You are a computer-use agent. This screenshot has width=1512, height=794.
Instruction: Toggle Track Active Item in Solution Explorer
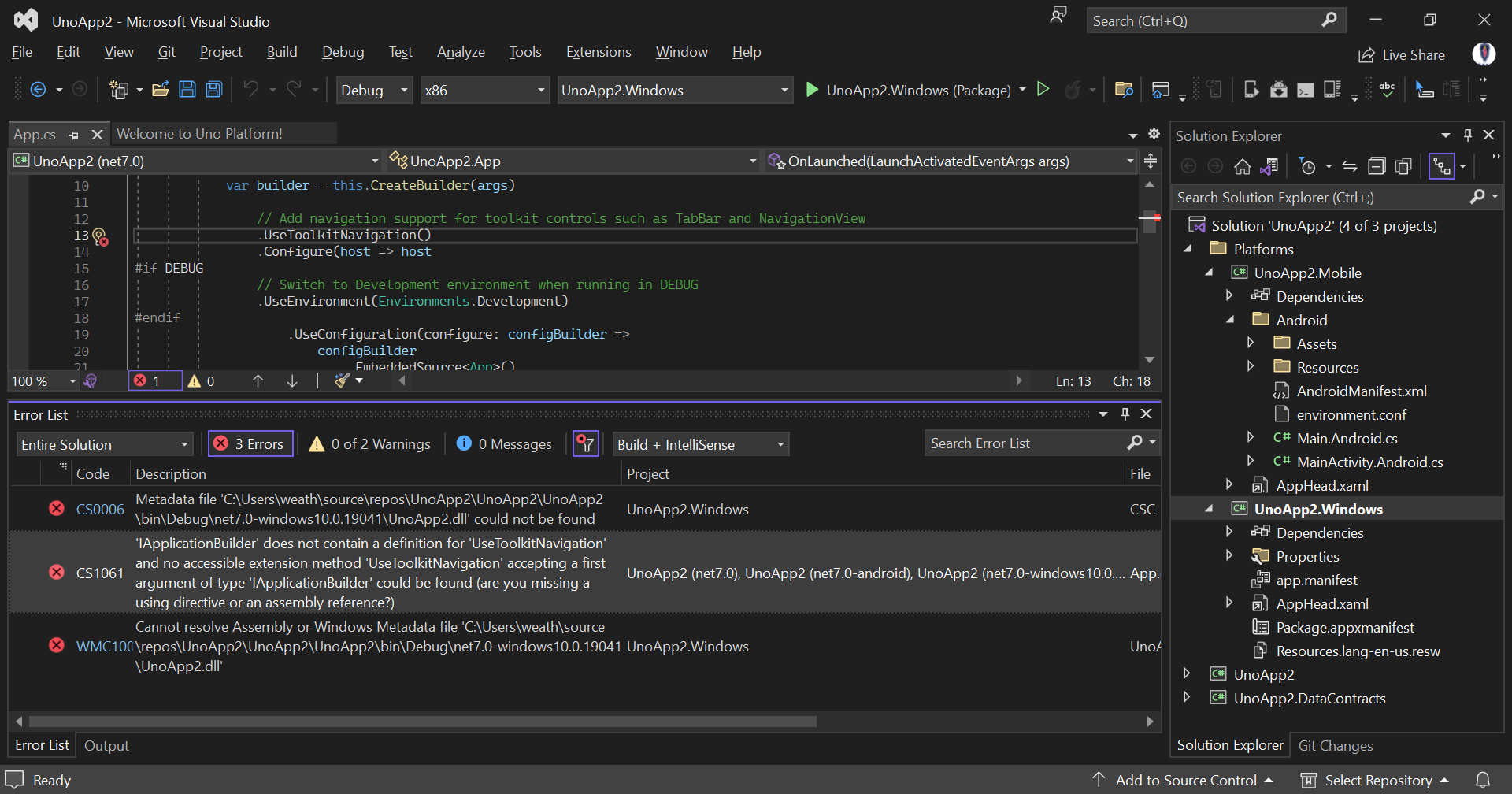(1442, 166)
